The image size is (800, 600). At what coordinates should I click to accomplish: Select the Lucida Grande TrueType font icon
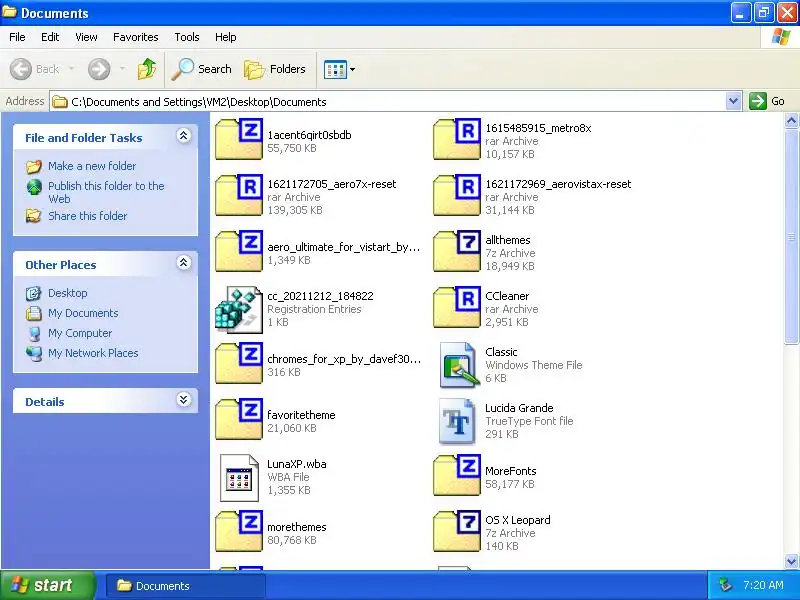457,421
